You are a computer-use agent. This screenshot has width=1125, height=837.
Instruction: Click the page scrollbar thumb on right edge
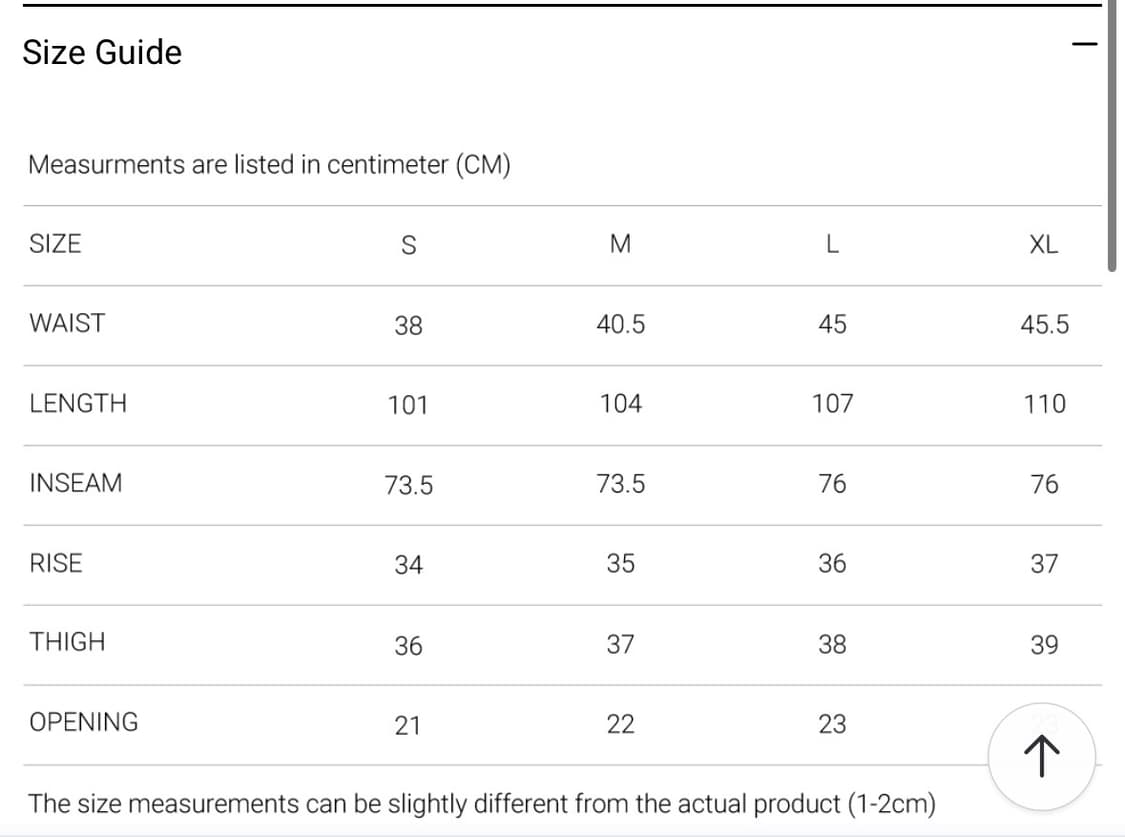pos(1111,135)
